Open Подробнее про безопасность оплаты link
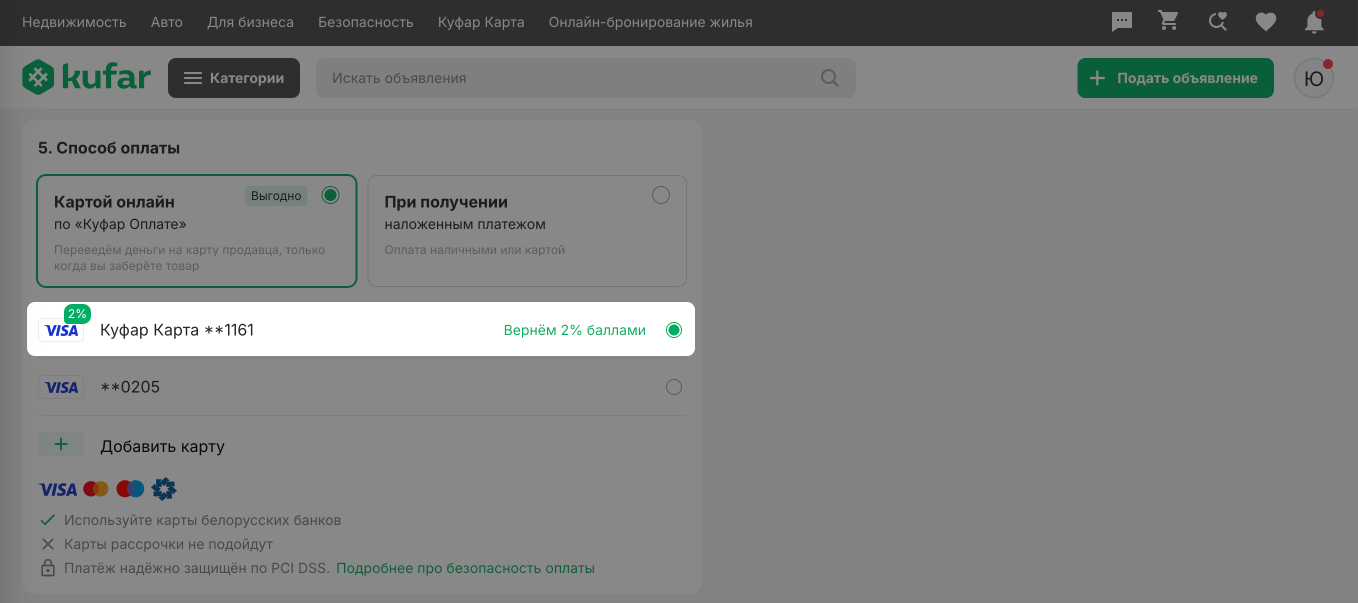Viewport: 1358px width, 603px height. (465, 568)
